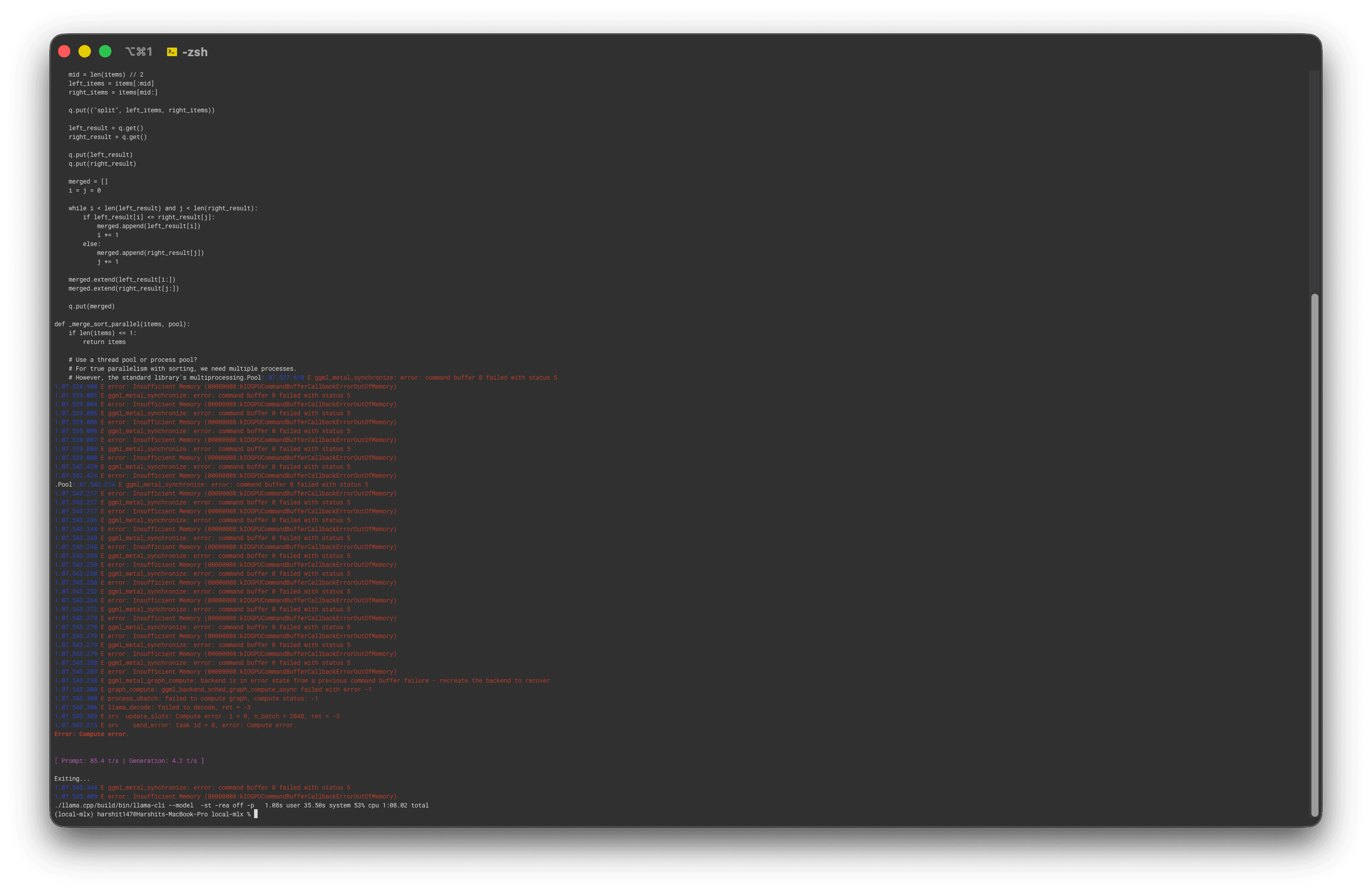Maximize the terminal with the green button
1372x893 pixels.
click(x=105, y=52)
